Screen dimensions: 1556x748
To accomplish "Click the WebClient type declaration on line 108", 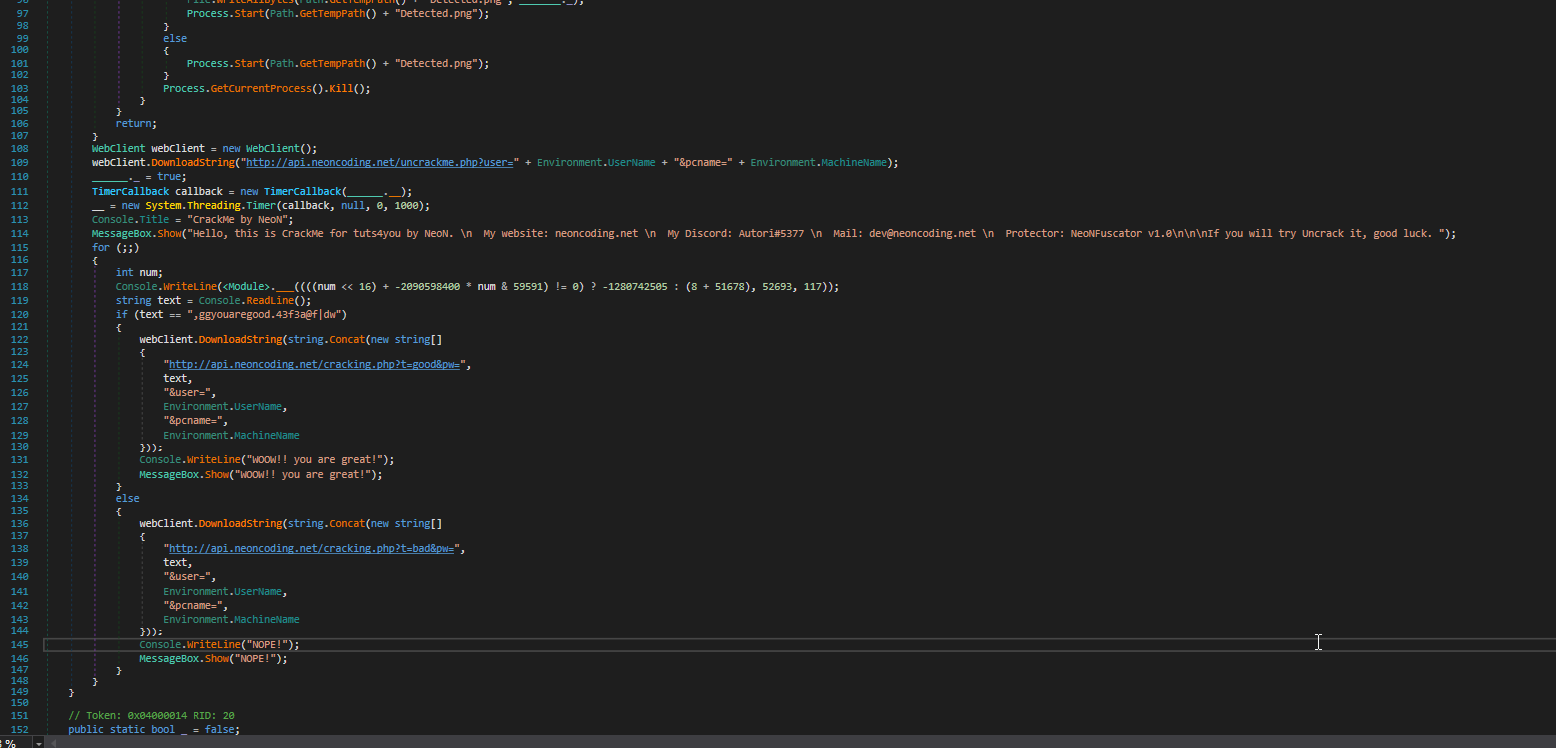I will pyautogui.click(x=118, y=148).
